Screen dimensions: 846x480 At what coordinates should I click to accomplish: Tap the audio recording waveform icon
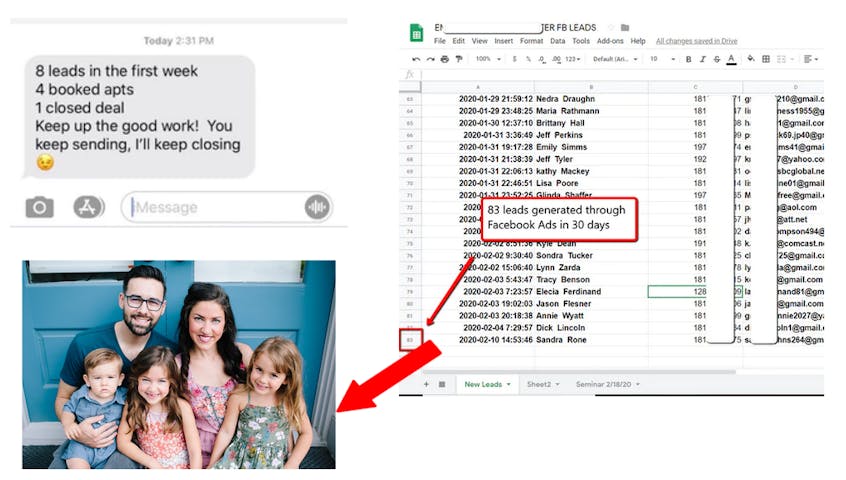[x=317, y=207]
